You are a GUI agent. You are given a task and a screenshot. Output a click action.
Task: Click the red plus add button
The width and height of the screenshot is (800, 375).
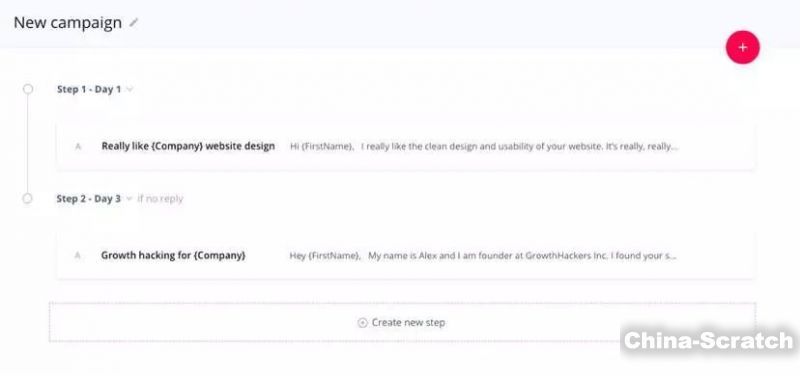[x=742, y=47]
